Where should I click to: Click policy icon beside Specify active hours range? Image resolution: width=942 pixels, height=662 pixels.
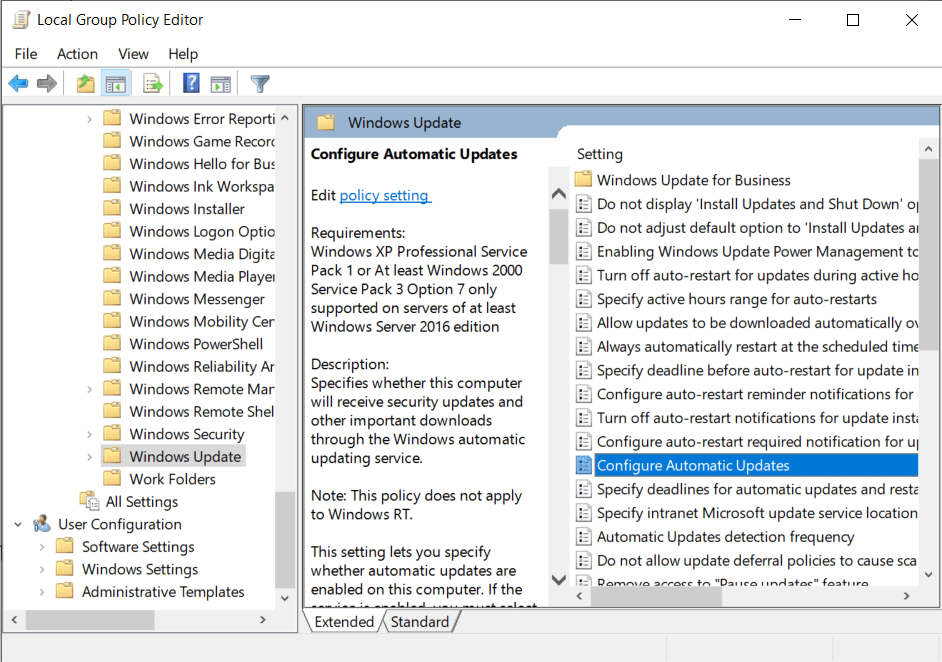pyautogui.click(x=583, y=299)
